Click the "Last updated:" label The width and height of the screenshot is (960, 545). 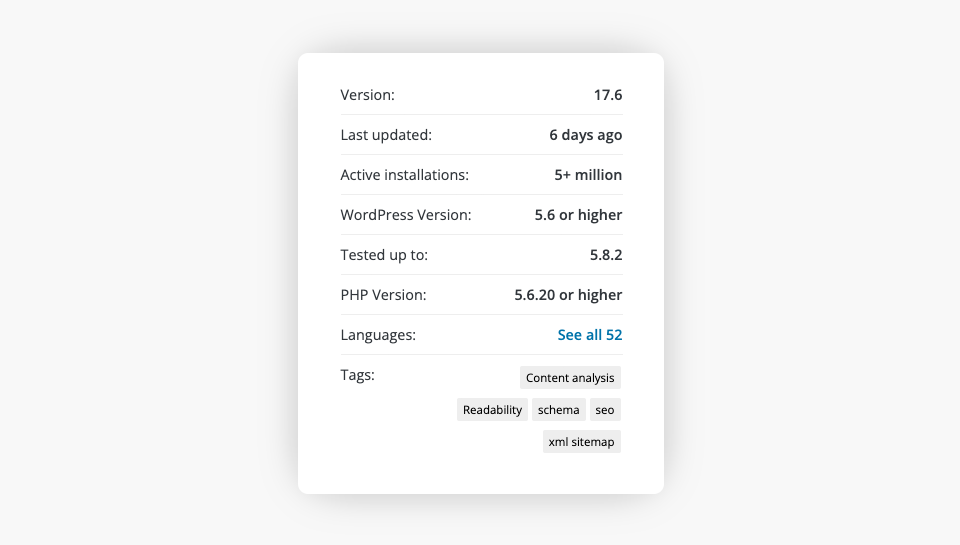(386, 135)
